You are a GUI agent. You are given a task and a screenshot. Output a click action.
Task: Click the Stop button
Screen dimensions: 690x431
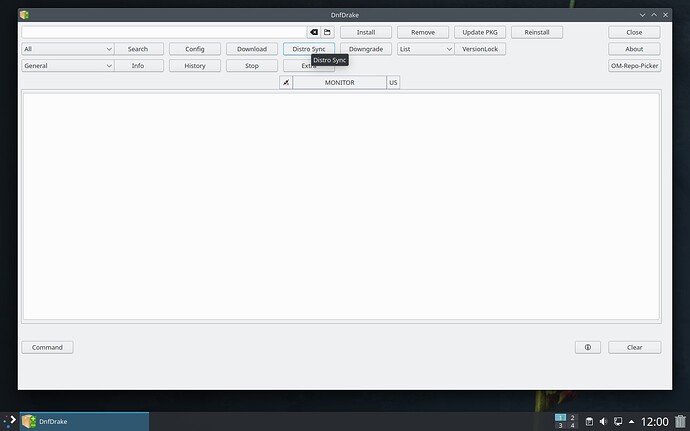pos(252,66)
